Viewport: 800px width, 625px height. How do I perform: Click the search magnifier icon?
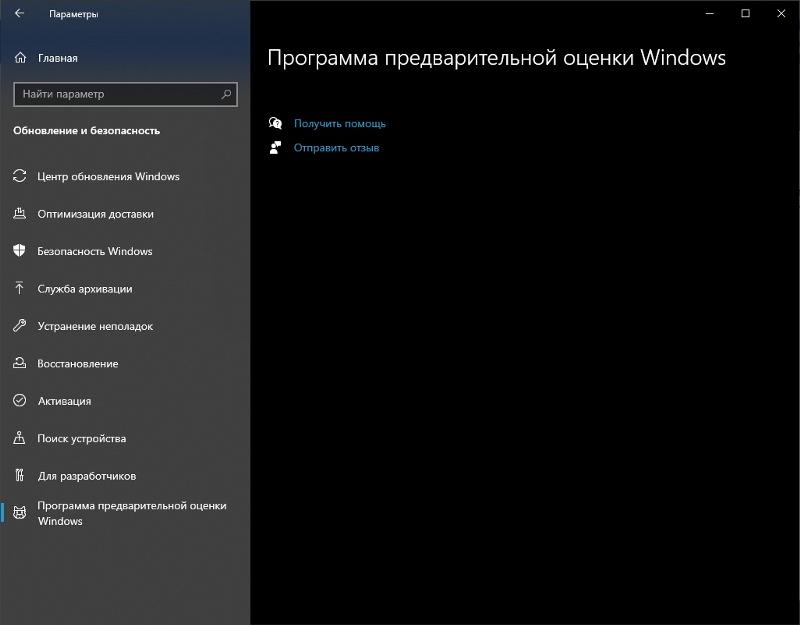pos(226,94)
